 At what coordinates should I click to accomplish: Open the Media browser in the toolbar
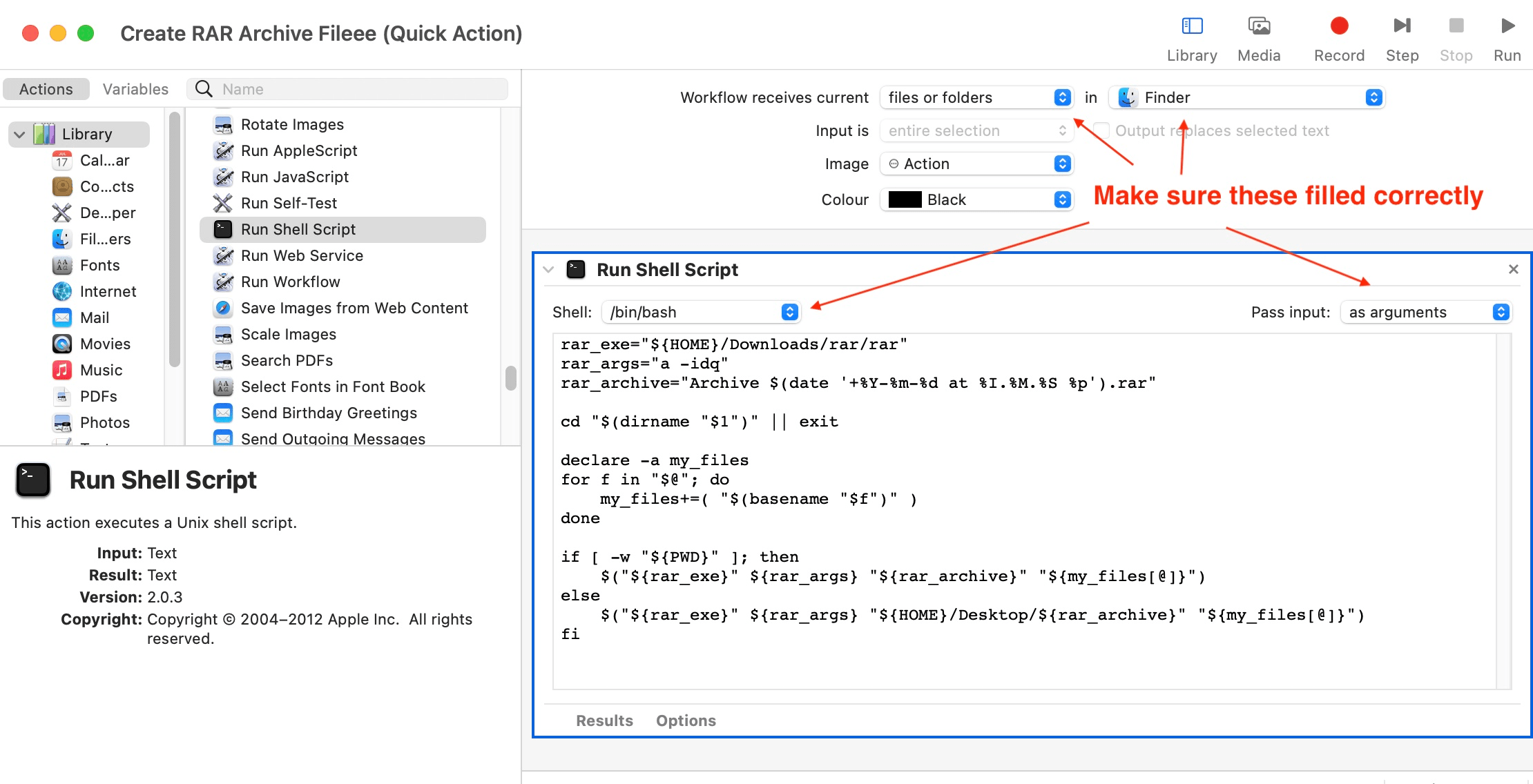point(1259,35)
